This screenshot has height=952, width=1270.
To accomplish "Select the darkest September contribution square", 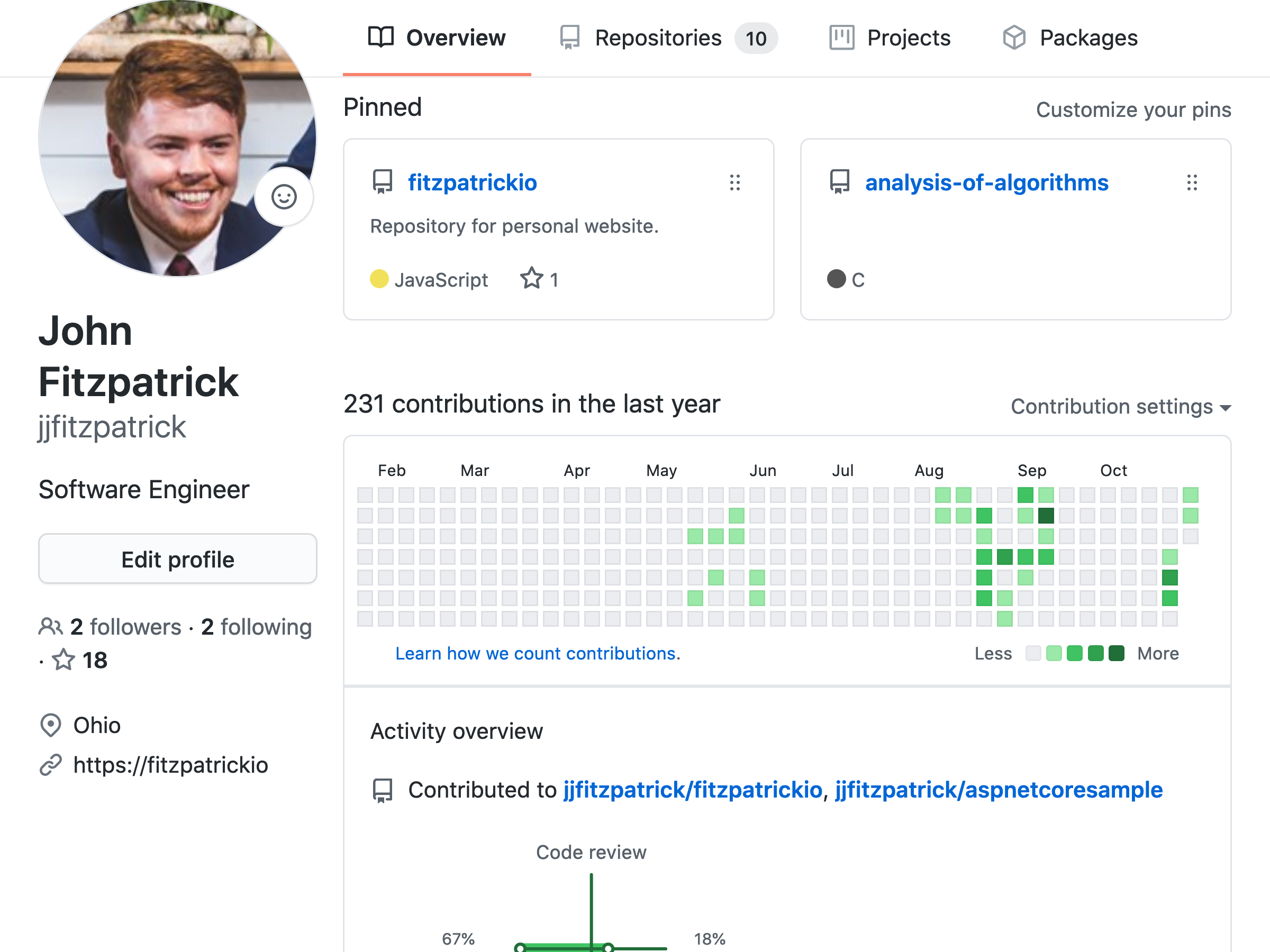I will pyautogui.click(x=1046, y=516).
